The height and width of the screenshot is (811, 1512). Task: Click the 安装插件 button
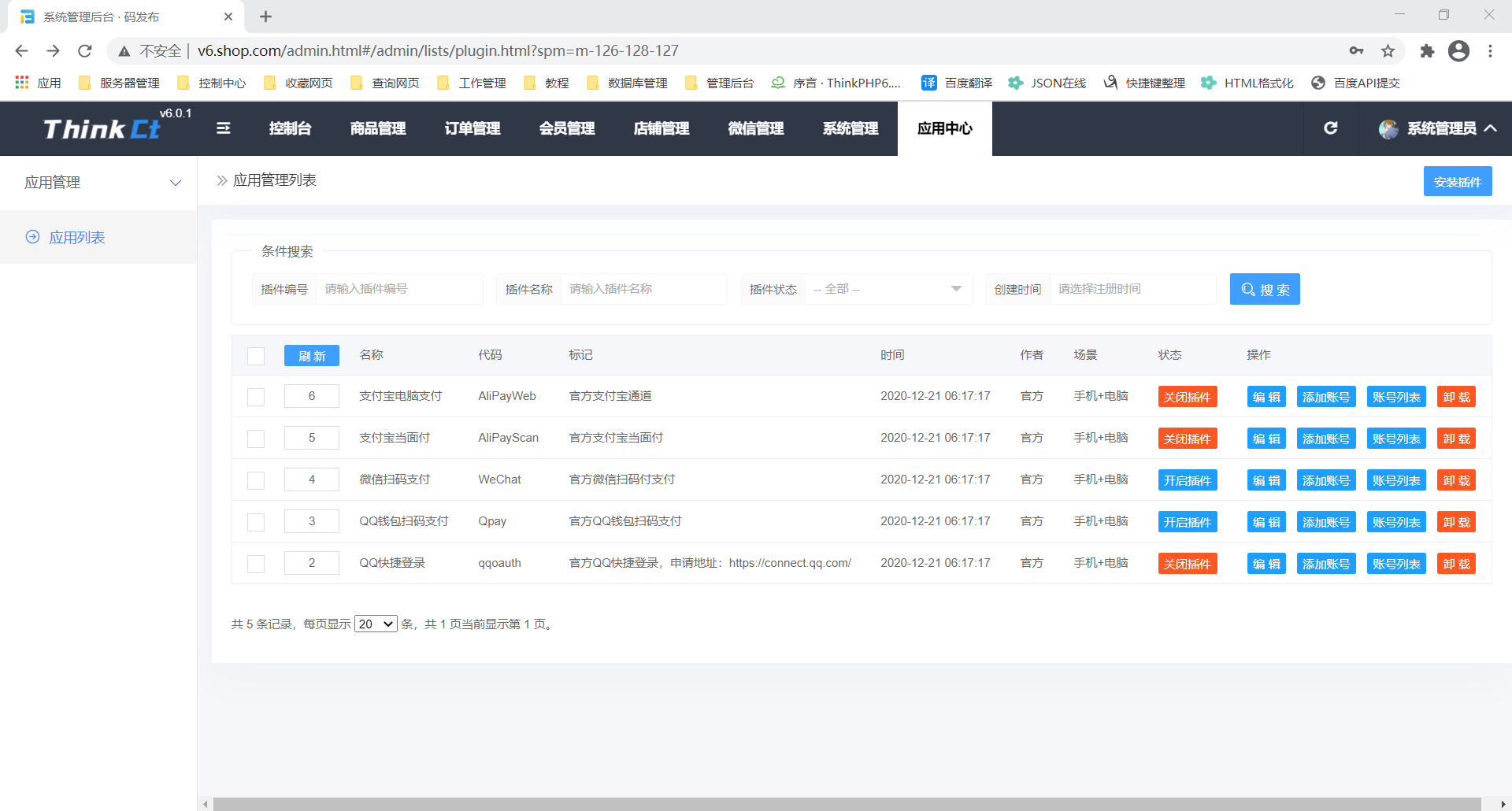coord(1457,182)
